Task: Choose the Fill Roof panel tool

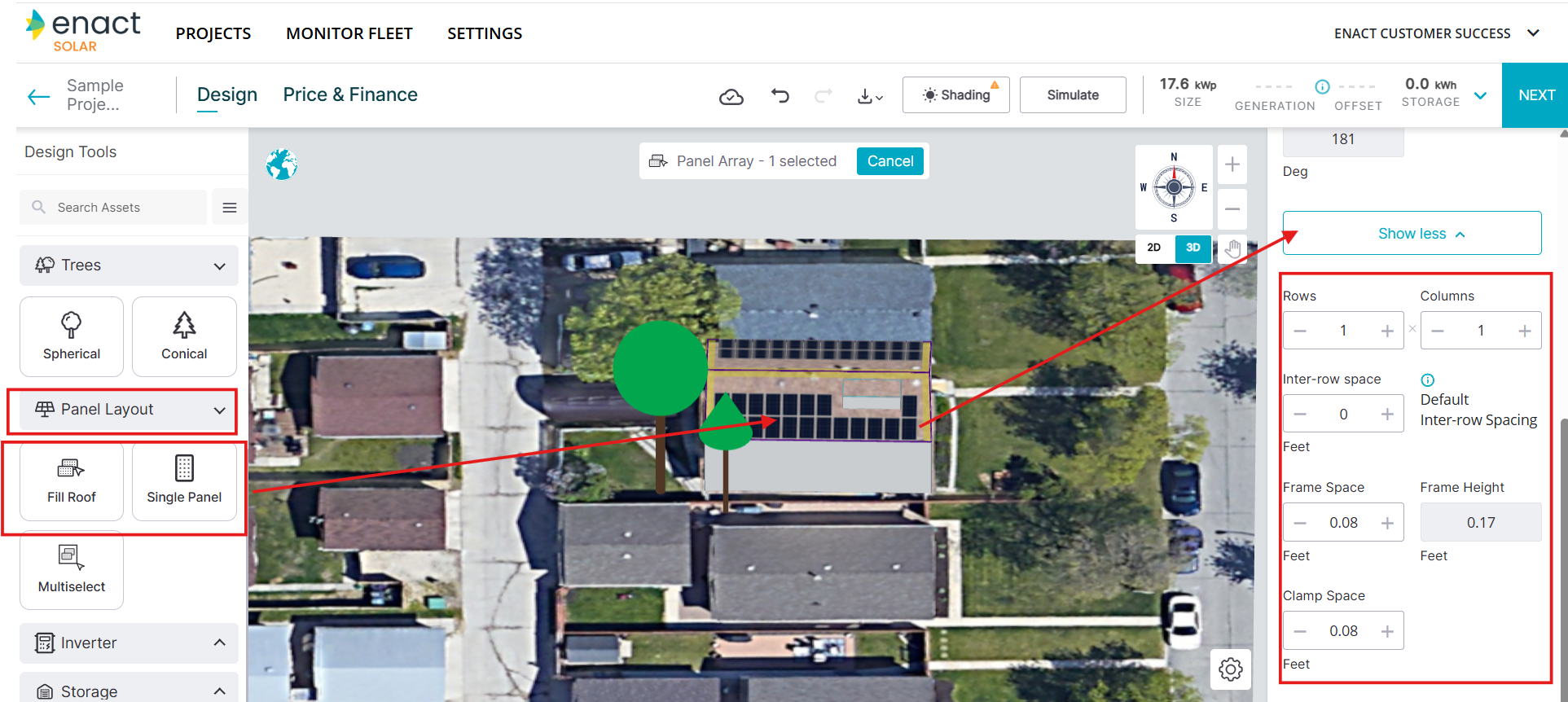Action: point(72,480)
